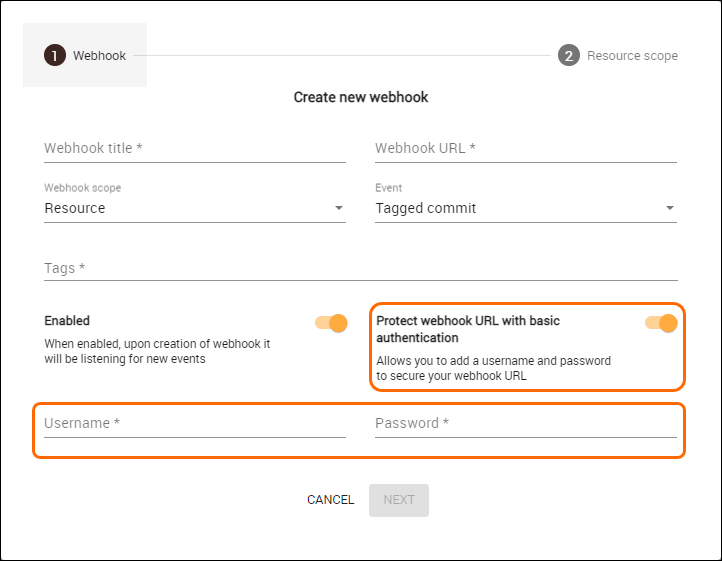Click the step 2 circle icon
The height and width of the screenshot is (561, 722).
coord(569,56)
